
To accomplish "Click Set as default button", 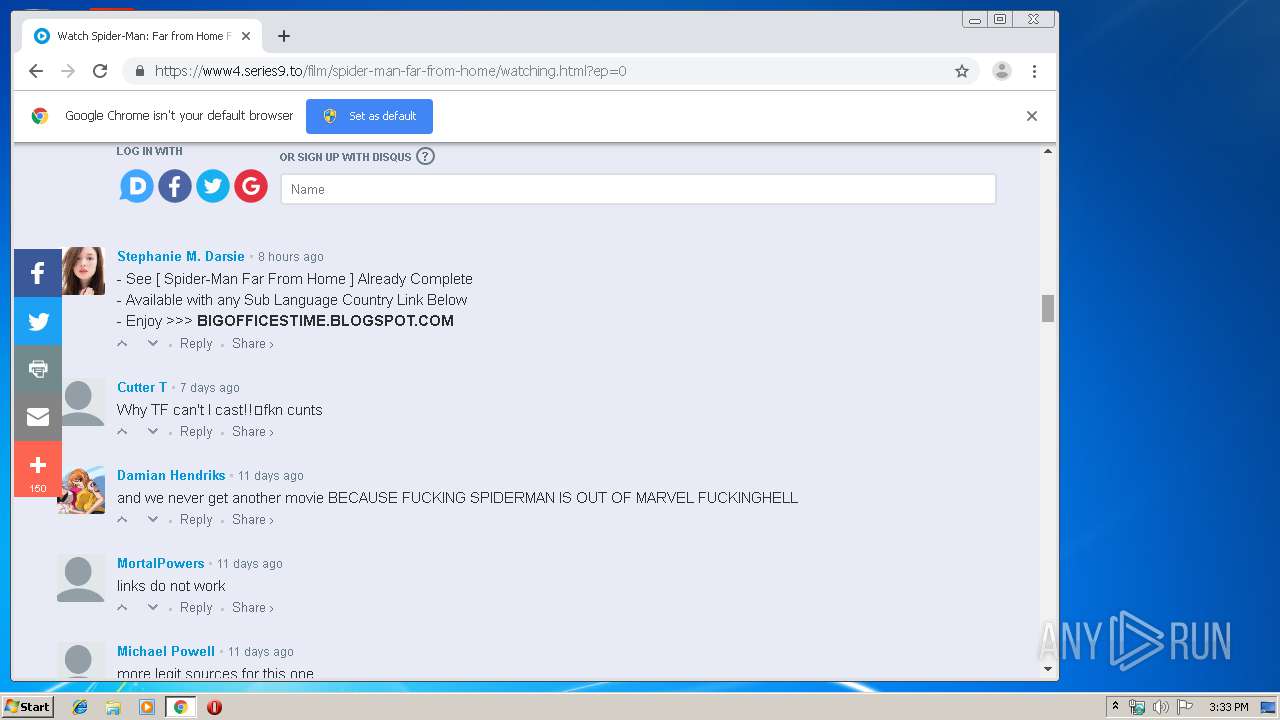I will (369, 116).
